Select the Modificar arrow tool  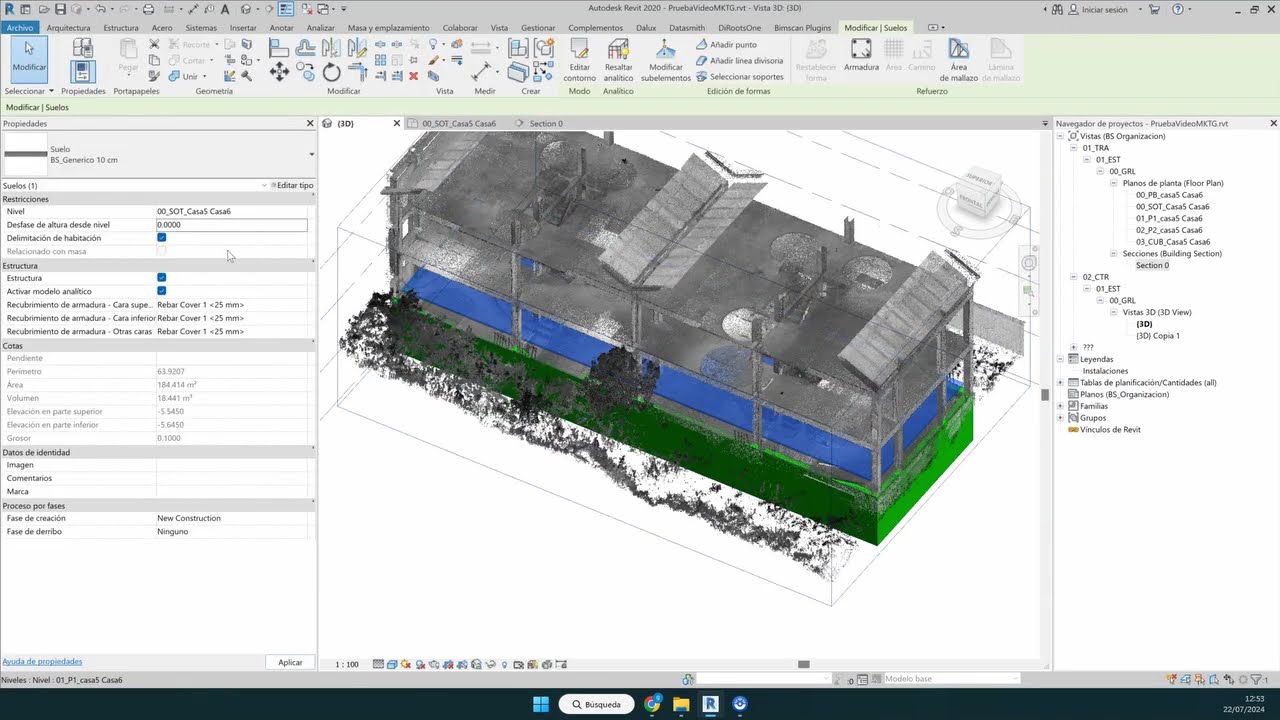click(29, 58)
